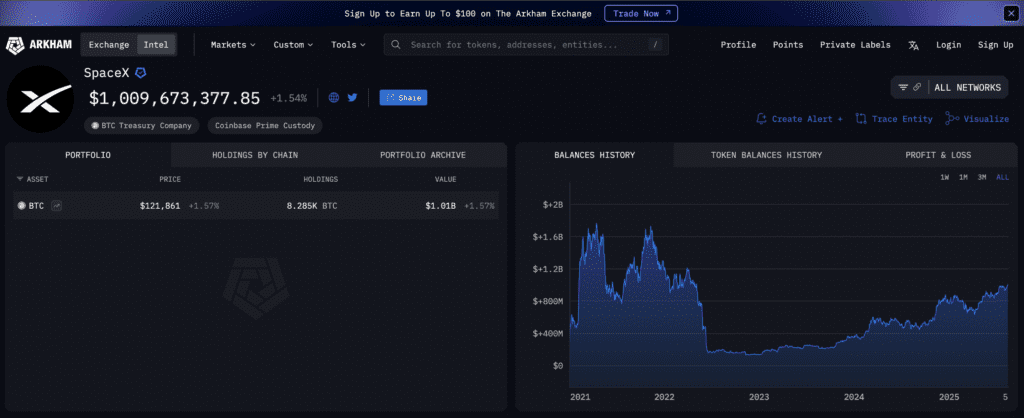Screen dimensions: 1024x418
Task: Set chart range to ALL
Action: click(1002, 177)
